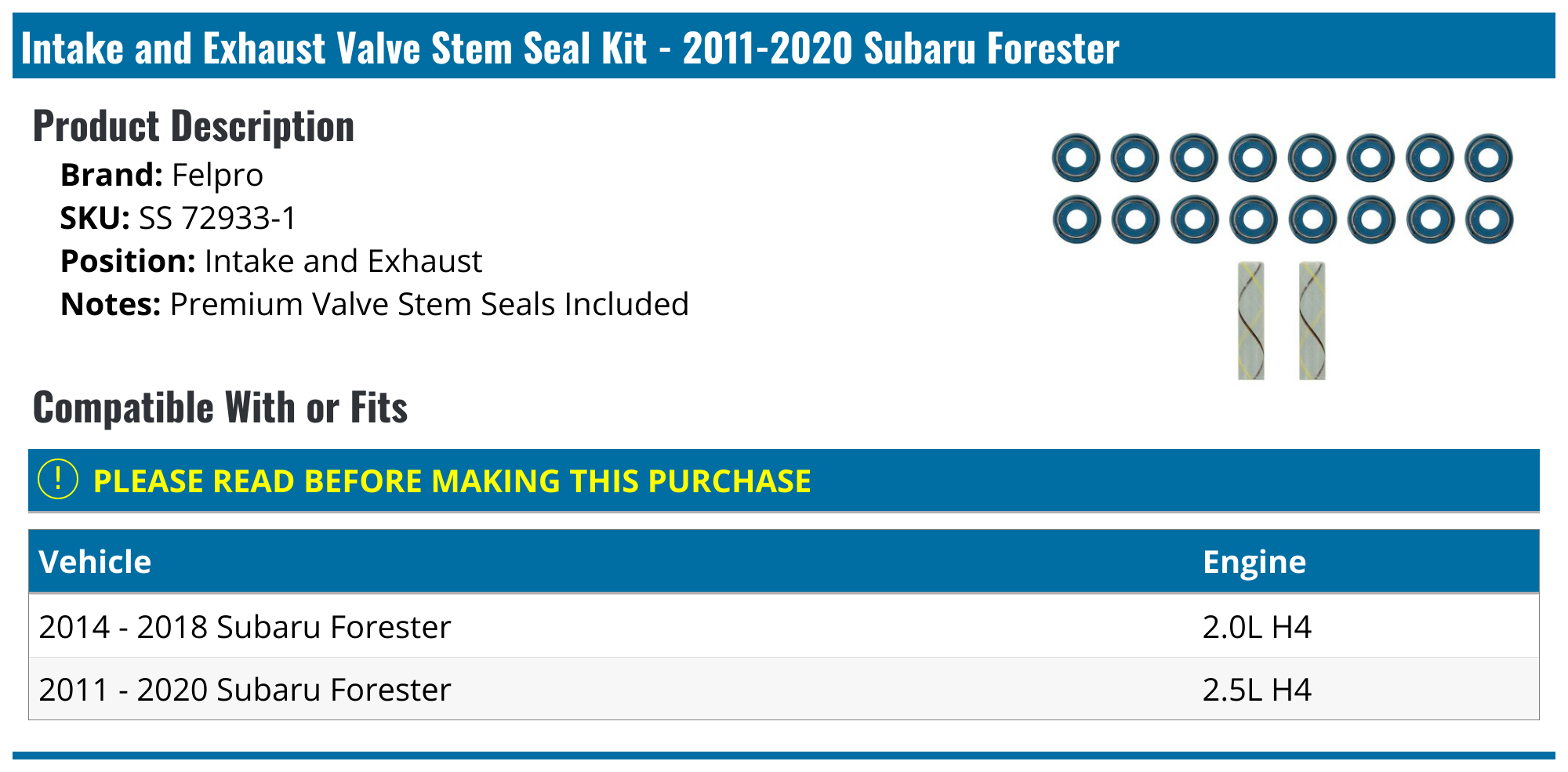Click the Felpro brand name

(217, 175)
